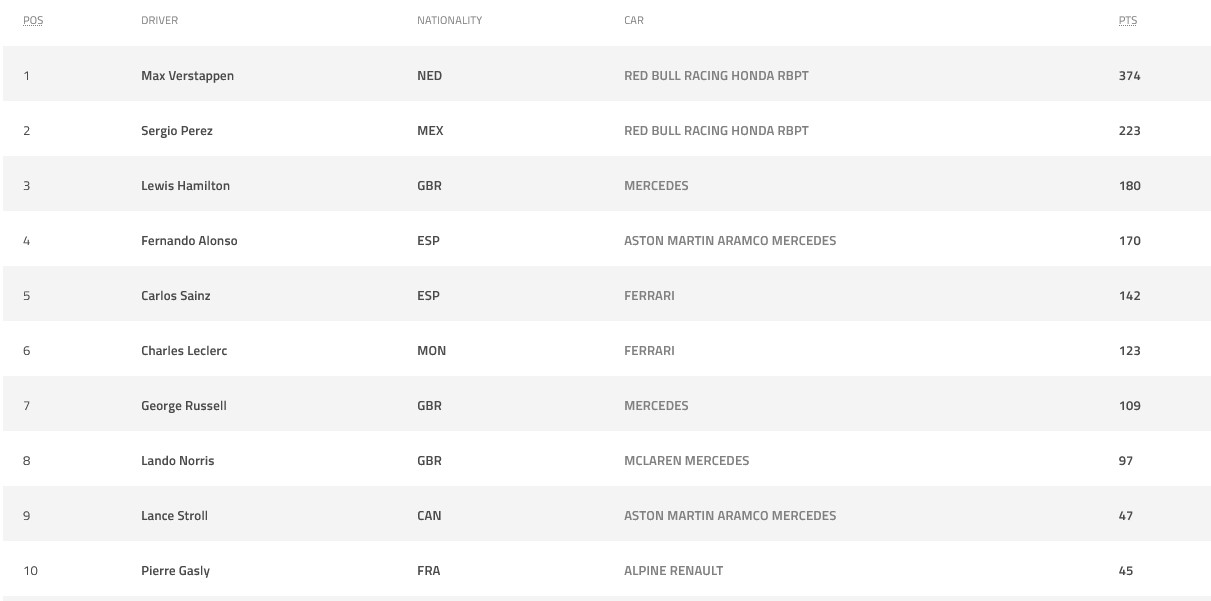This screenshot has height=601, width=1211.
Task: Open Pierre Gasly driver profile
Action: (x=175, y=571)
